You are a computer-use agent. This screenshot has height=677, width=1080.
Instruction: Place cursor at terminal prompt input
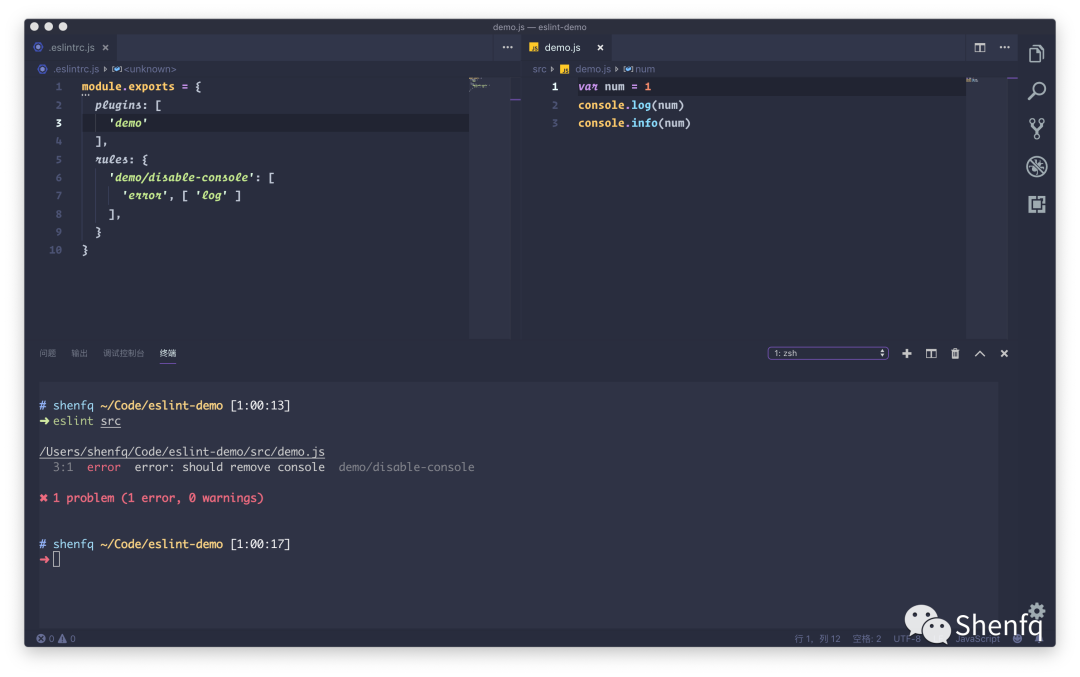point(56,559)
